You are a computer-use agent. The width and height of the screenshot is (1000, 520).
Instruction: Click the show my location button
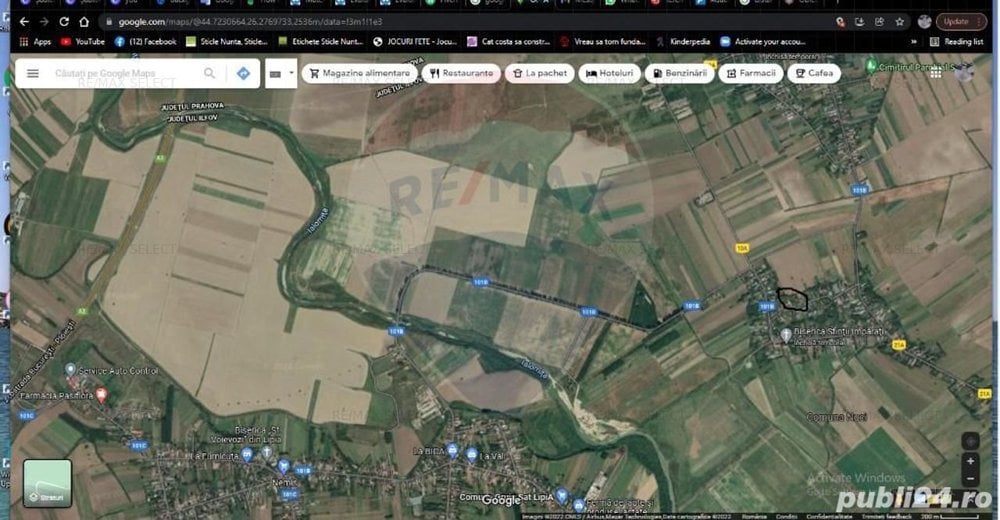970,440
